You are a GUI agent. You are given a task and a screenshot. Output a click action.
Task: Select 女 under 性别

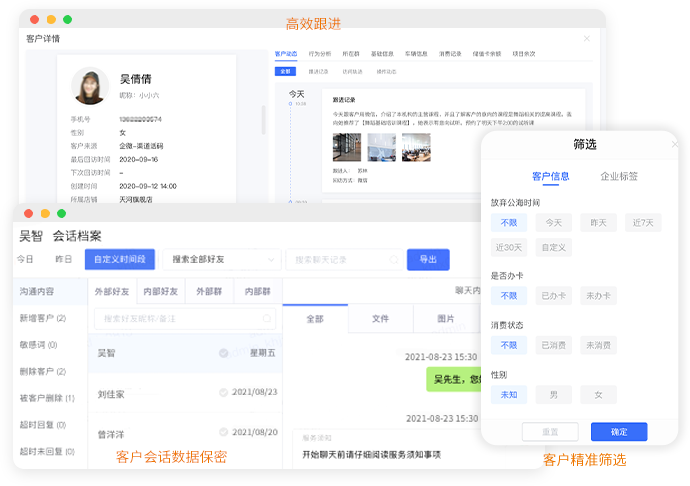tap(598, 395)
